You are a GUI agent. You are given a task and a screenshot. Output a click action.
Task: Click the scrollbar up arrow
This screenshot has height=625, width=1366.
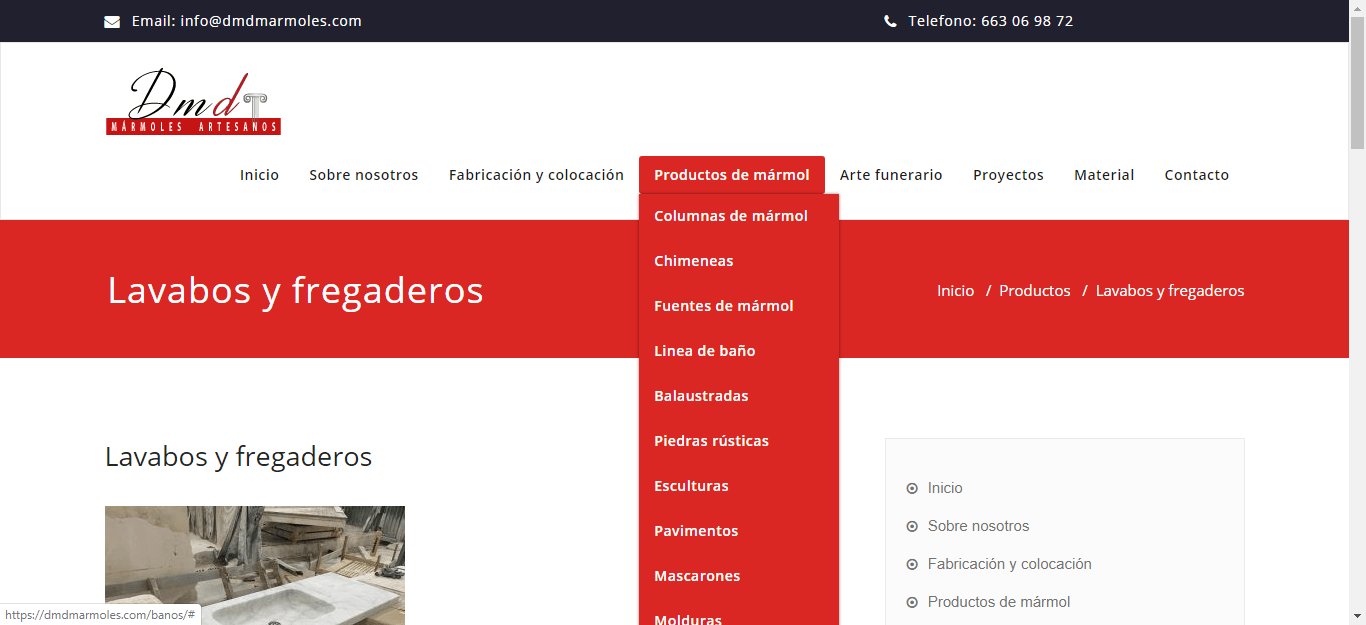[x=1357, y=7]
